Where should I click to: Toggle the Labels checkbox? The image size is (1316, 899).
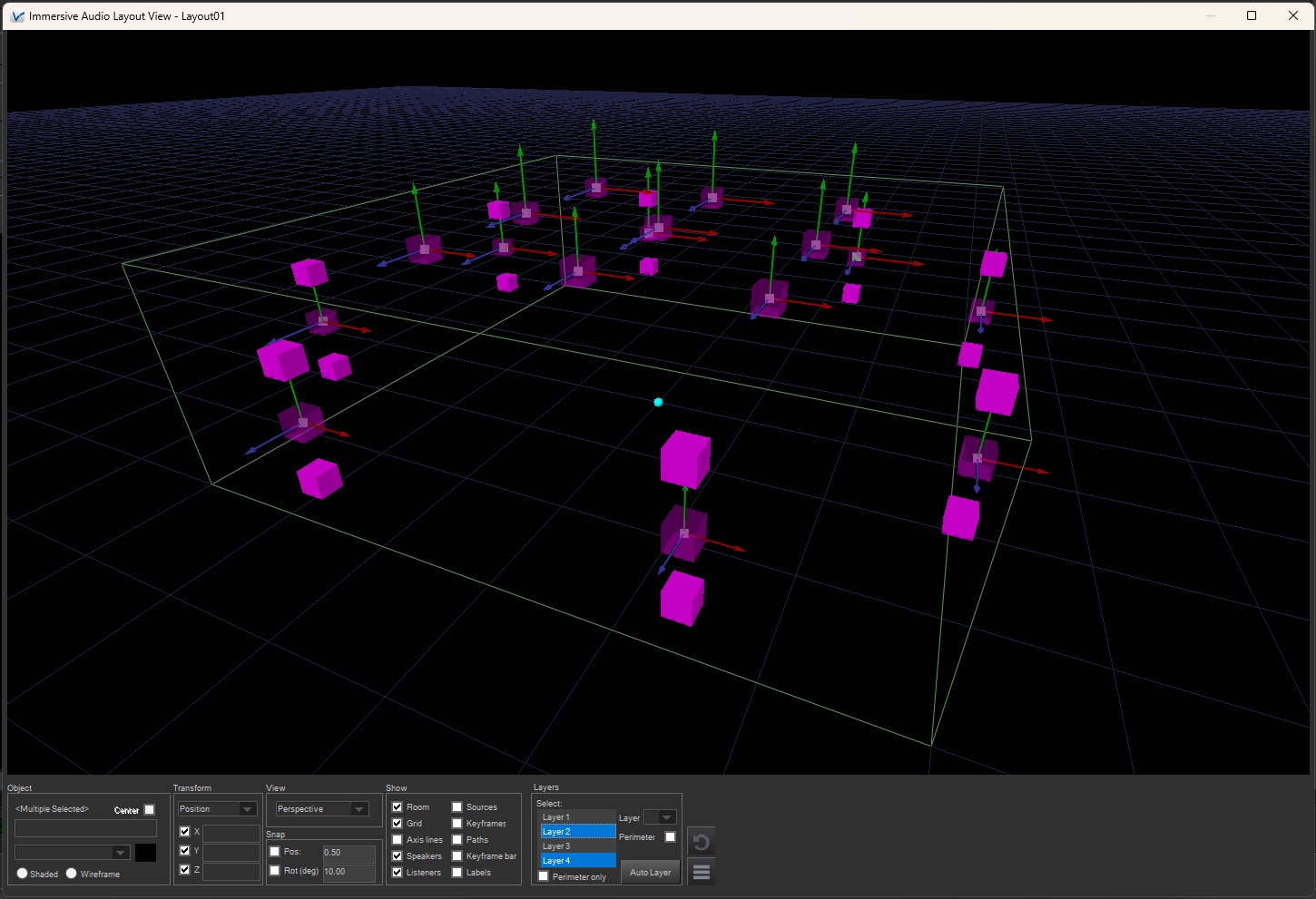click(x=457, y=873)
